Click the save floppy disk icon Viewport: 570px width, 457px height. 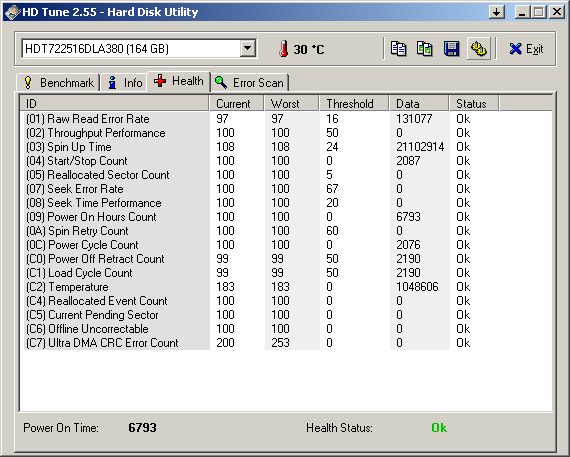[451, 48]
